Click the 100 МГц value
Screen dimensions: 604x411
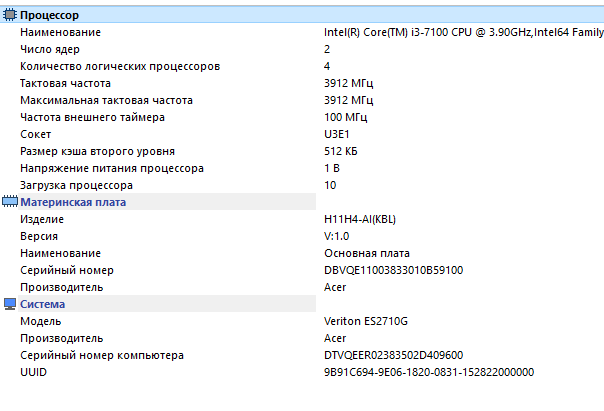click(x=346, y=117)
